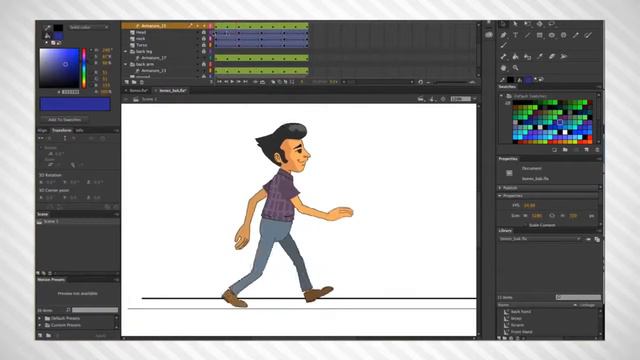Delete the selected timeline layer
Screen dimensions: 640x360
[142, 82]
